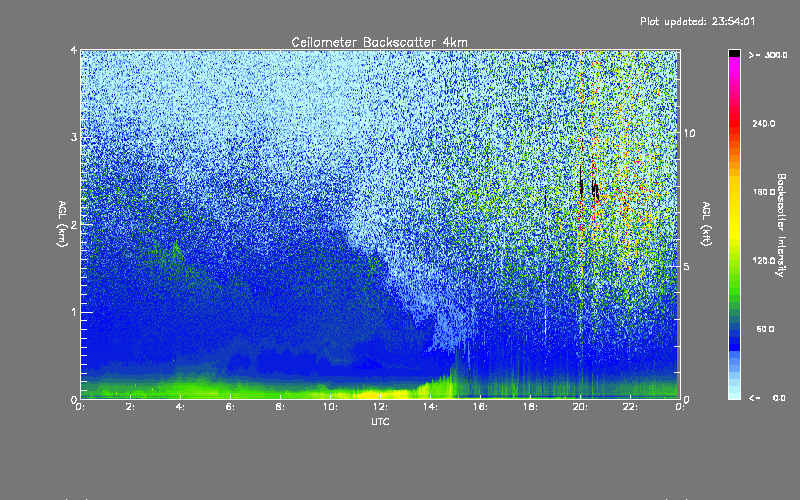The width and height of the screenshot is (800, 500).
Task: Click the '10' kft label on right axis
Action: click(x=689, y=133)
